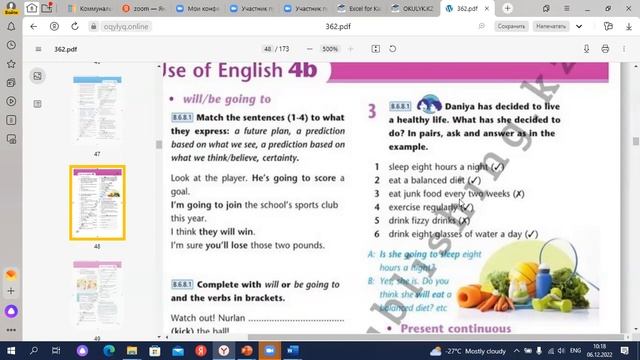Go back with the back arrow
This screenshot has width=640, height=360.
[x=33, y=27]
